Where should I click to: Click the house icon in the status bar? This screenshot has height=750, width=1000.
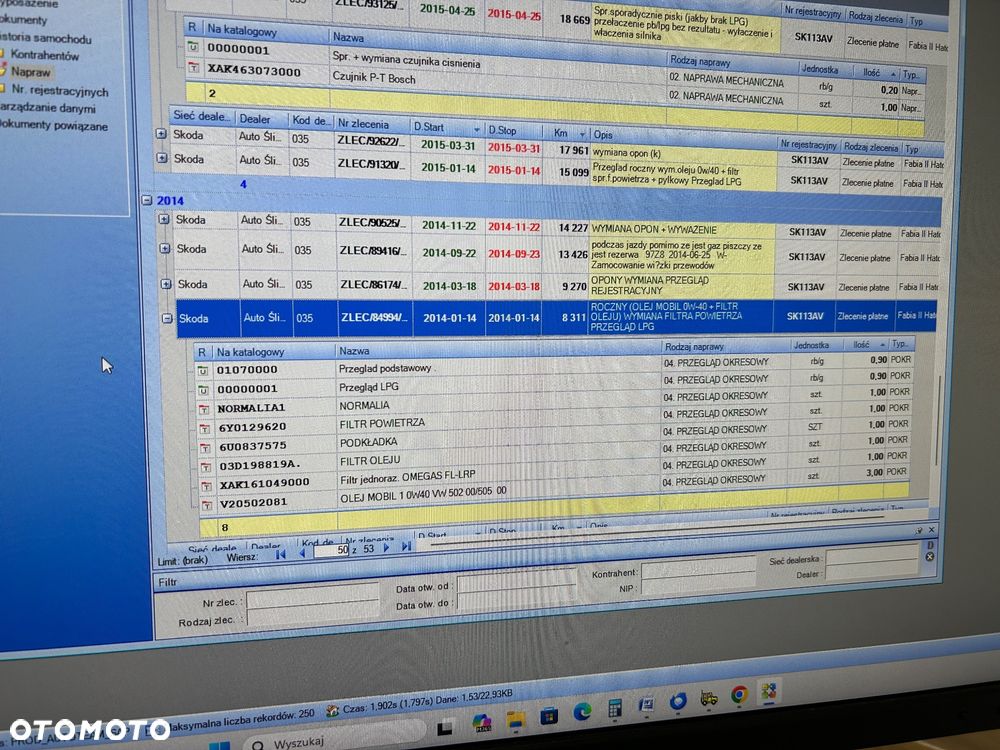tap(331, 711)
